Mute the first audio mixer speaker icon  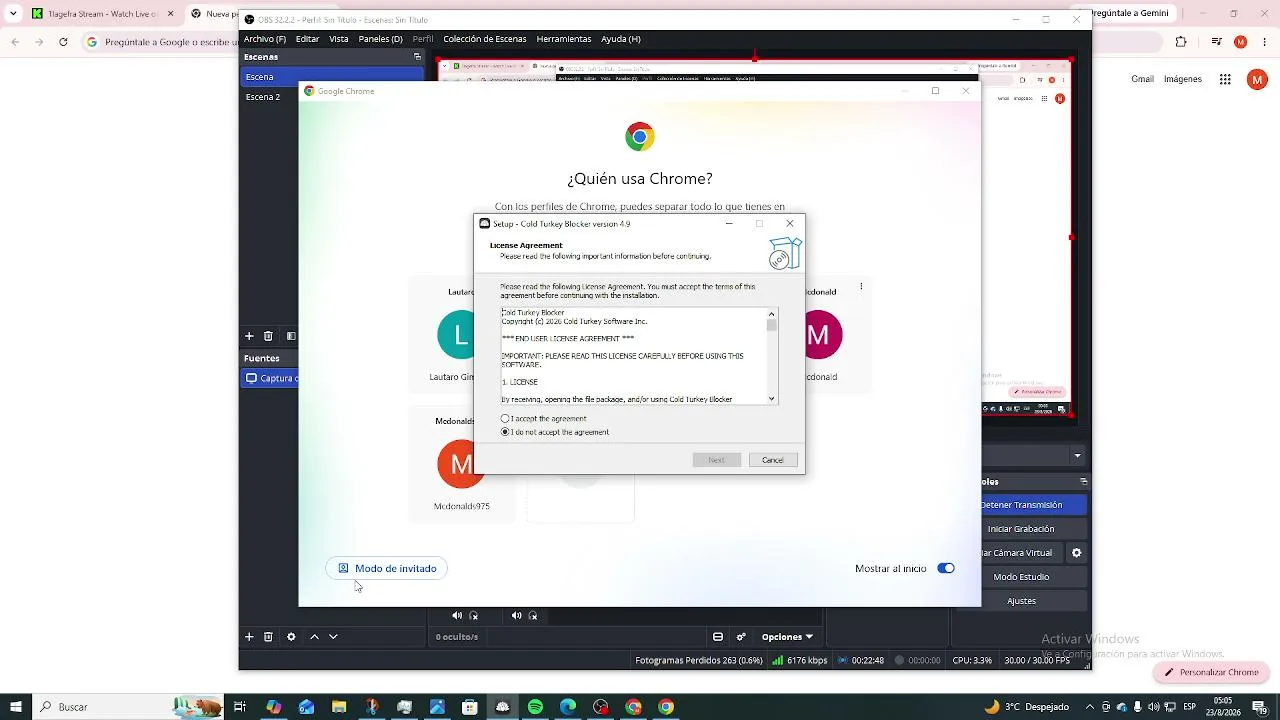point(457,616)
